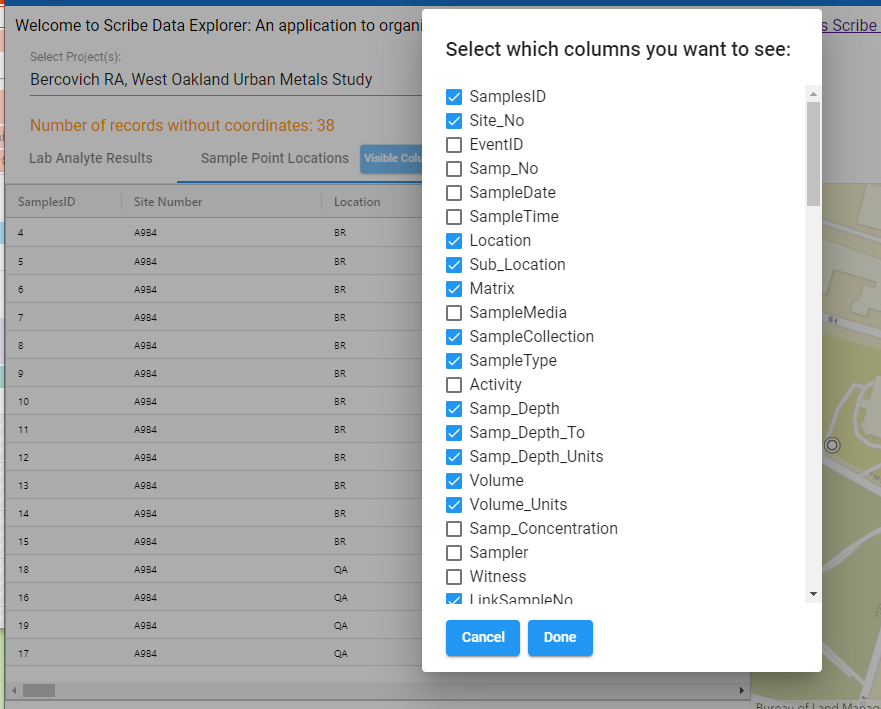
Task: Check the SampleDate checkbox
Action: [x=454, y=193]
